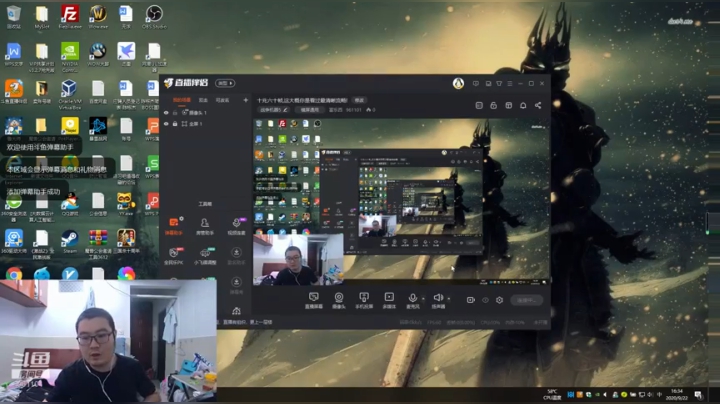Open Oracle VM VirtualBox desktop shortcut
Image resolution: width=720 pixels, height=404 pixels.
[x=70, y=95]
